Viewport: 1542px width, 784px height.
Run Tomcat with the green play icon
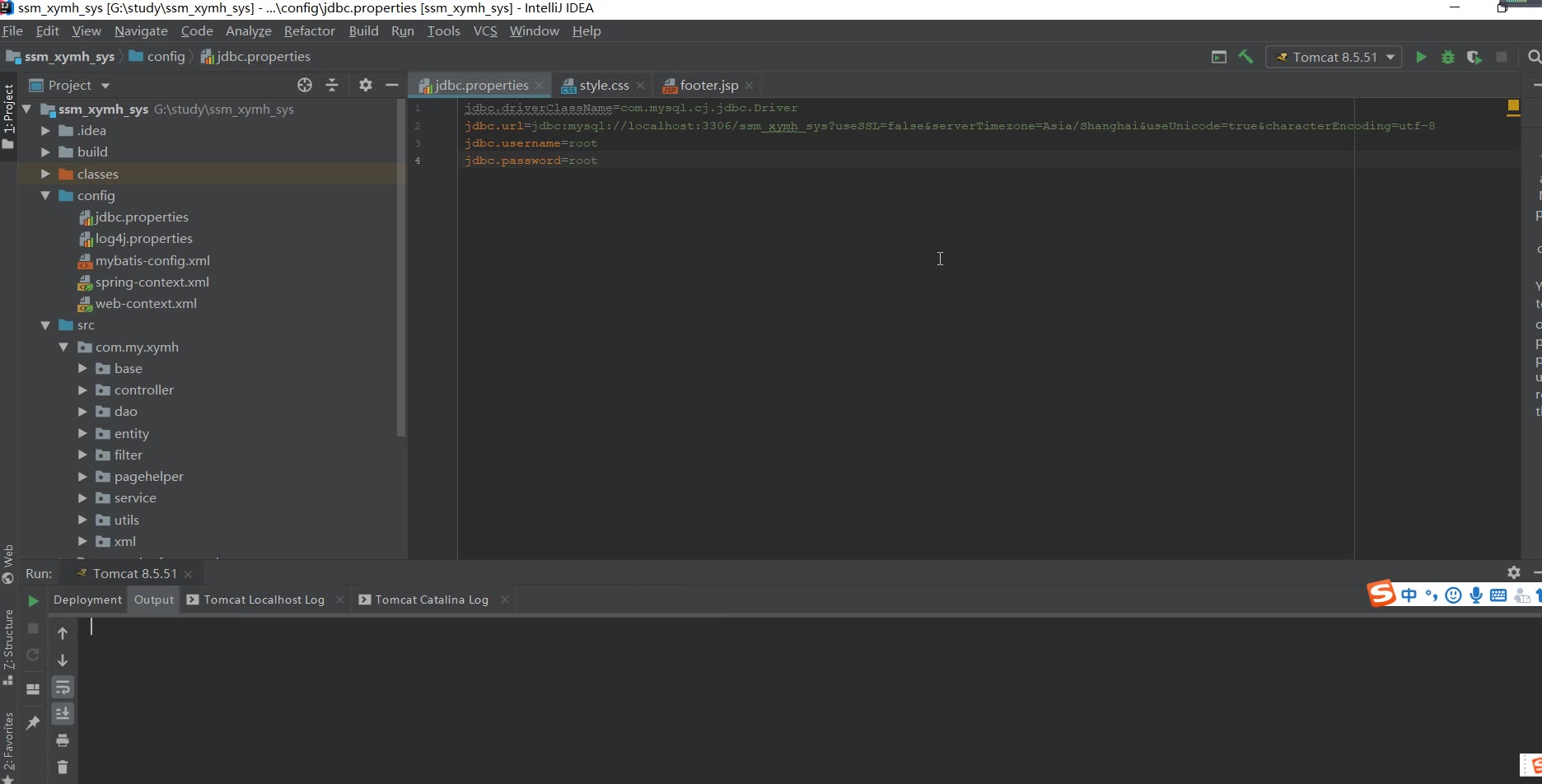pos(1421,57)
